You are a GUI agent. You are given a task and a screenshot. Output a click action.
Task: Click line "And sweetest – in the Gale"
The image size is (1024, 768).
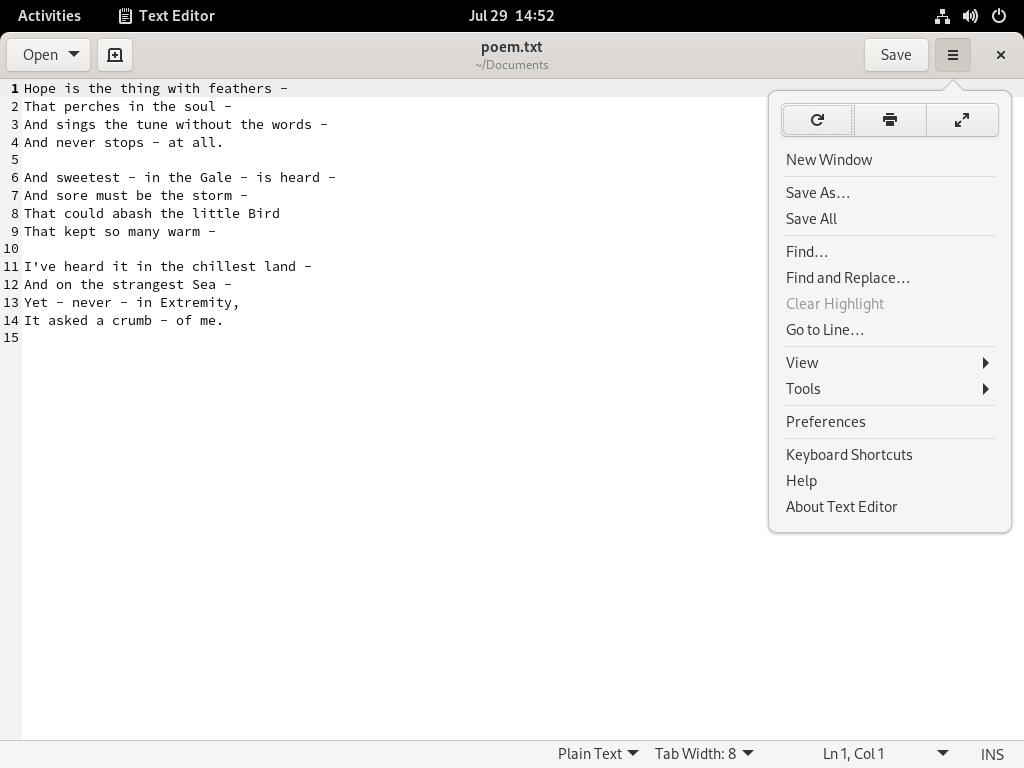[x=180, y=178]
